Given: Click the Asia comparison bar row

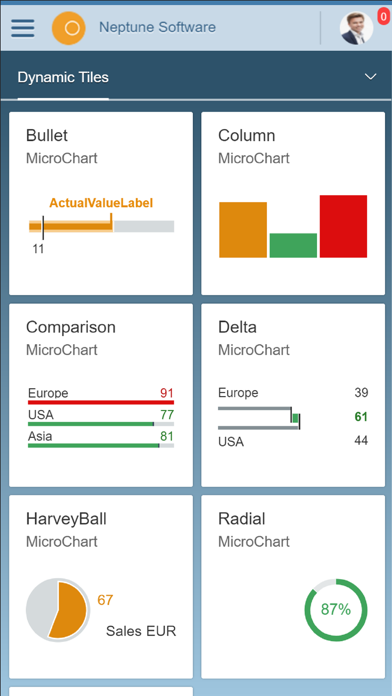Looking at the screenshot, I should (101, 439).
